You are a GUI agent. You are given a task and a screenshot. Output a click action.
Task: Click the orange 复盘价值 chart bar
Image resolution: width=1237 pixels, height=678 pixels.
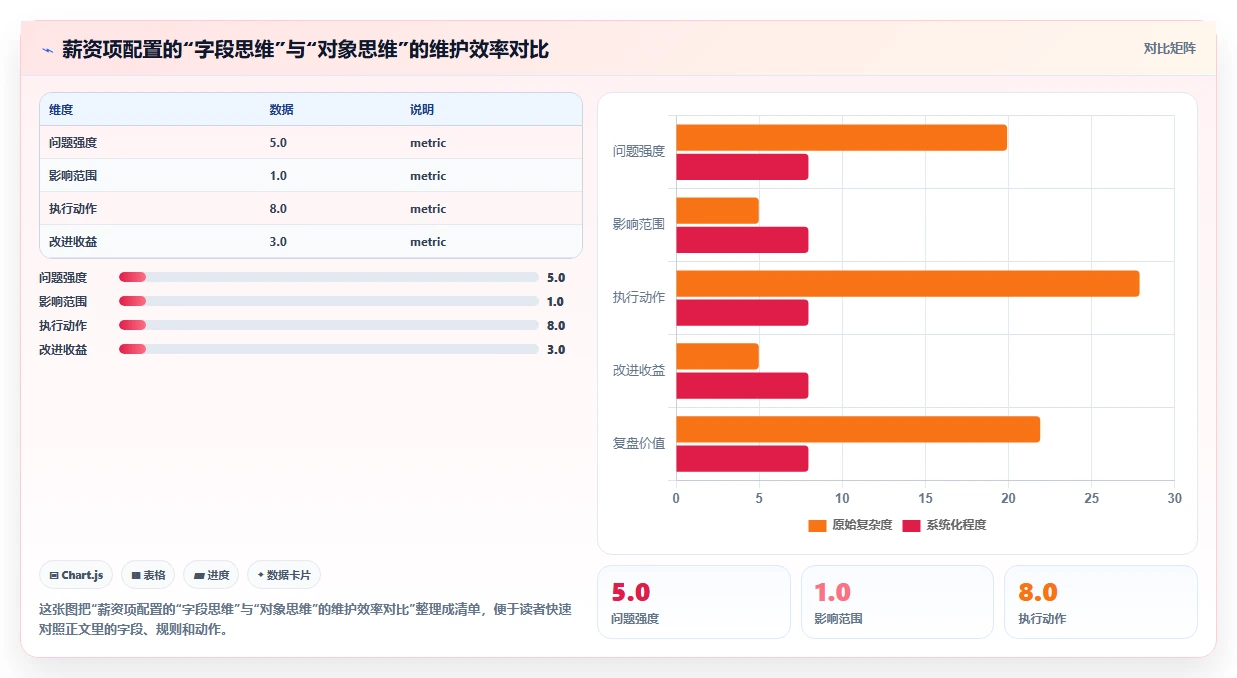(x=858, y=429)
